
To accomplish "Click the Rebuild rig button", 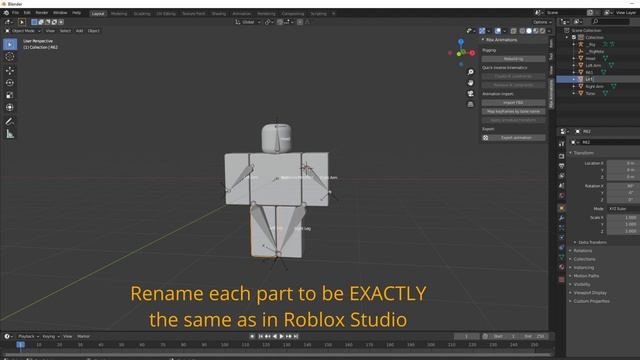I will [513, 59].
